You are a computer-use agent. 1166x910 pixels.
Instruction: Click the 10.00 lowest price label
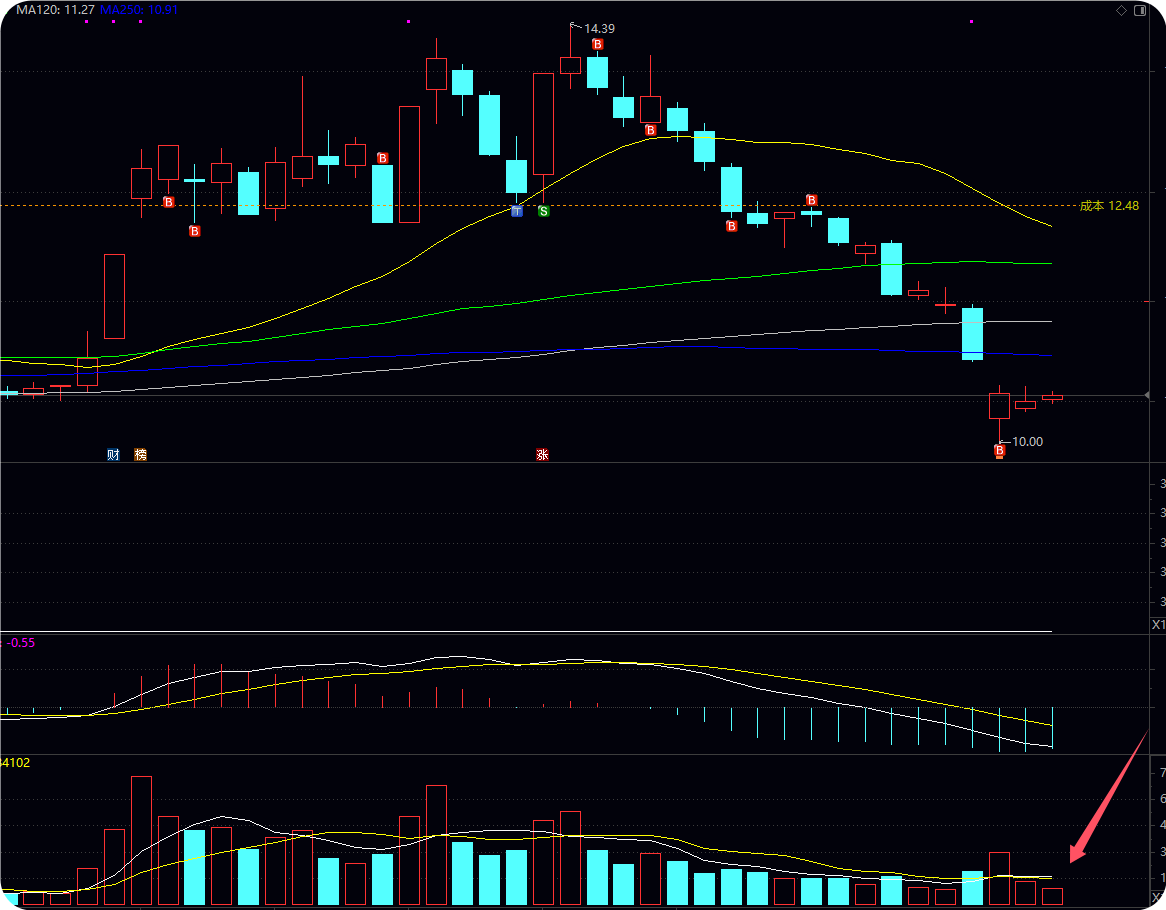(x=1028, y=442)
